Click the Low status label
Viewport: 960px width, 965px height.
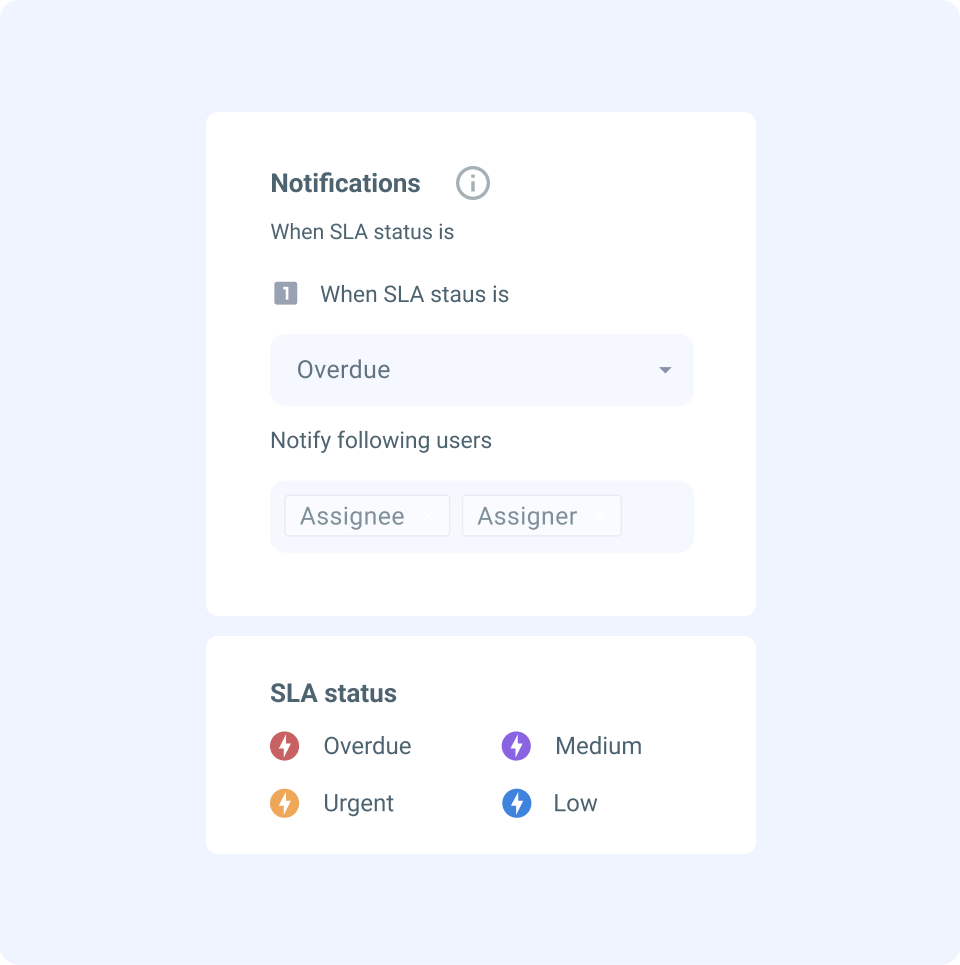pos(575,803)
